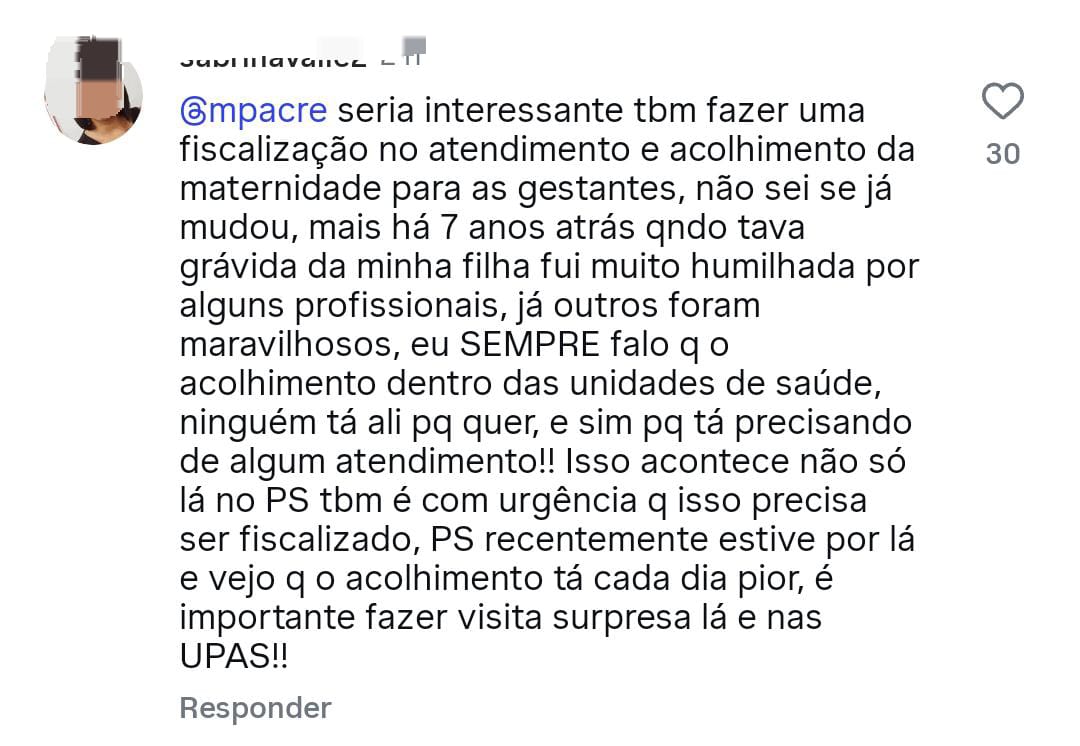Open the commenter's blurred profile picture
The image size is (1080, 746).
93,92
